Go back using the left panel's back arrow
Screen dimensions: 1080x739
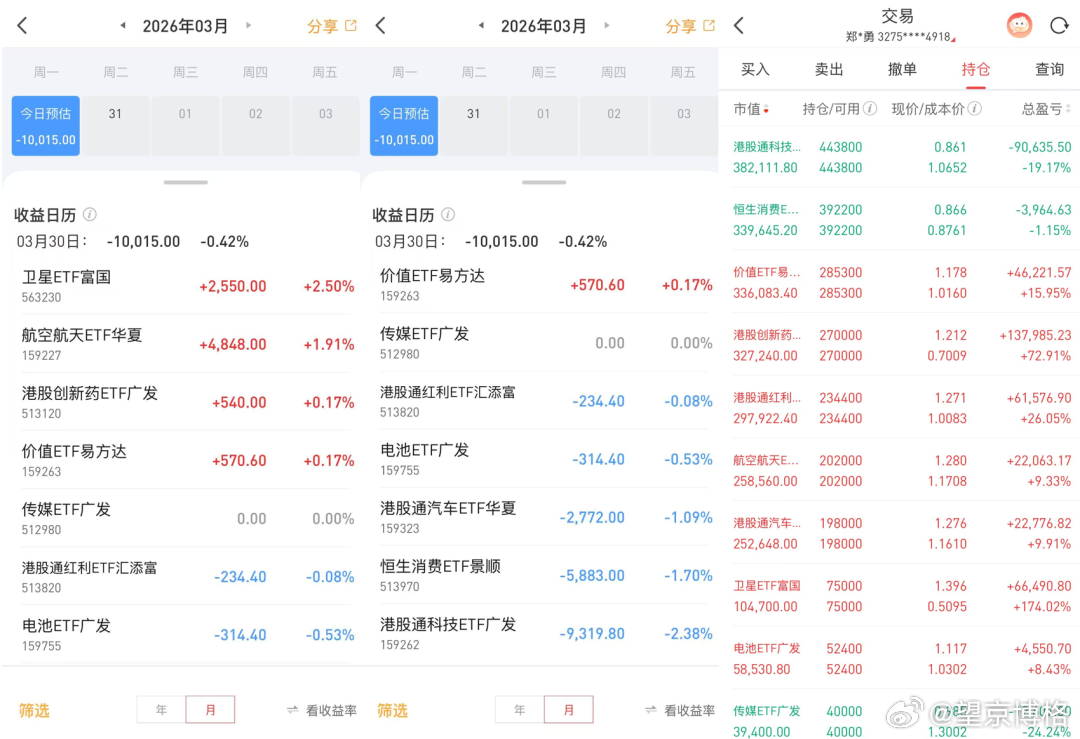(x=22, y=26)
